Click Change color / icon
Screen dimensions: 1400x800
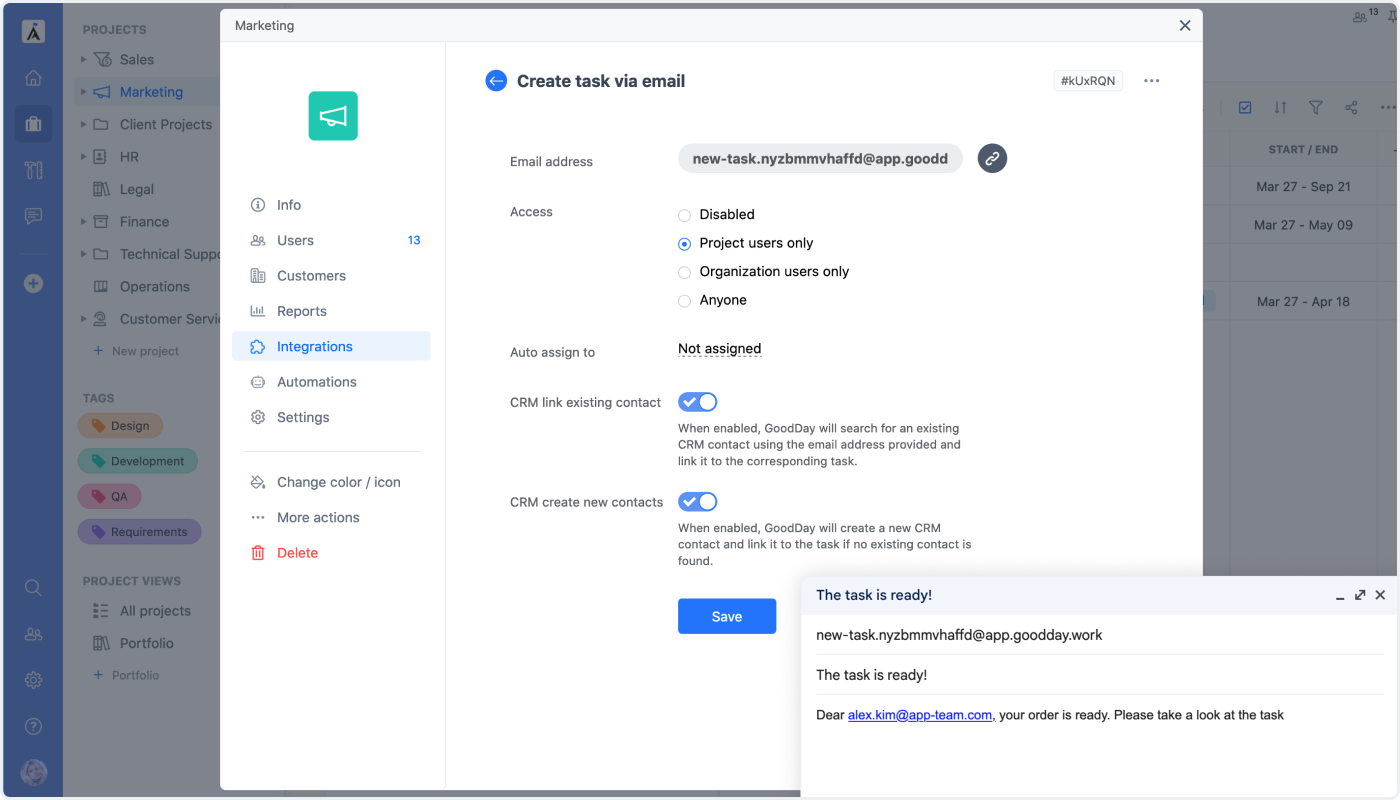coord(331,482)
